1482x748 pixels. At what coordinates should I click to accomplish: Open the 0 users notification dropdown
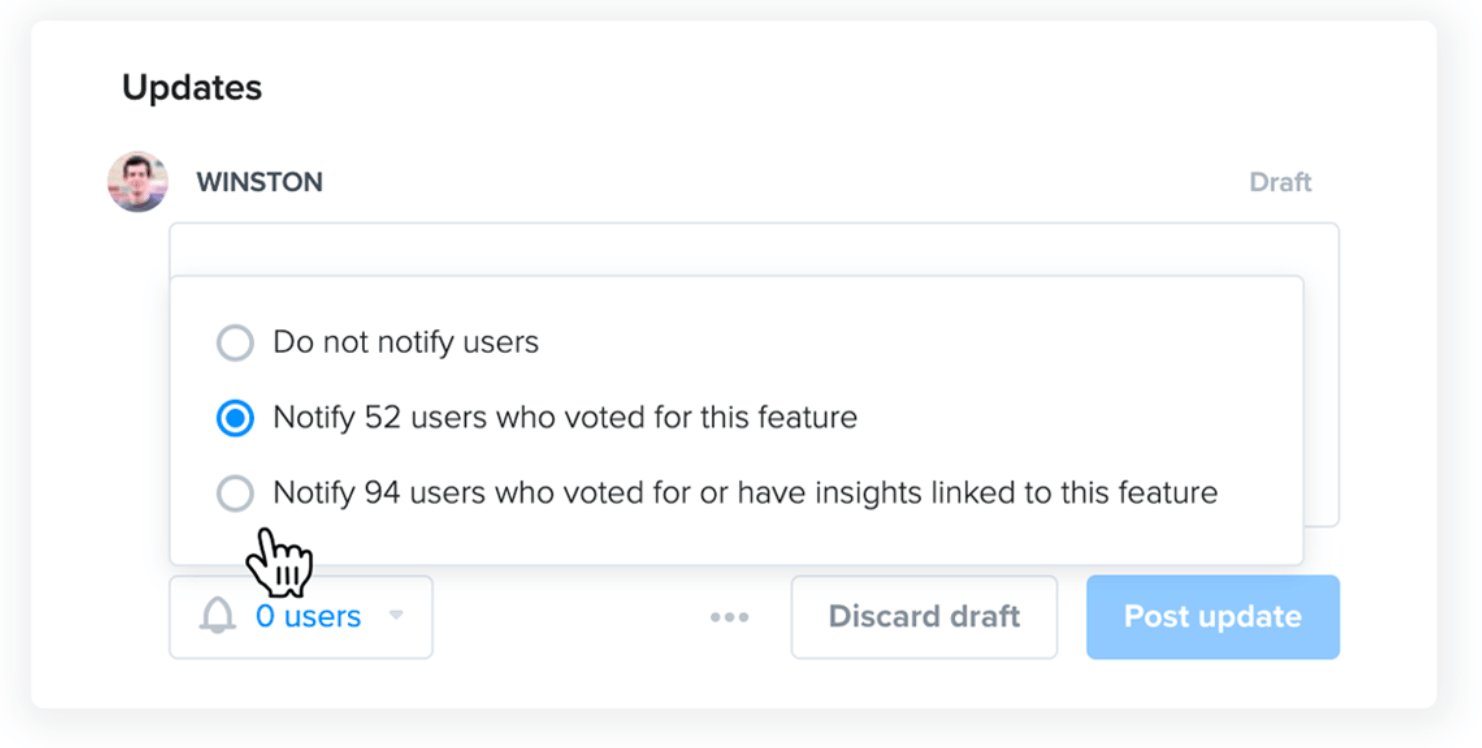tap(301, 617)
